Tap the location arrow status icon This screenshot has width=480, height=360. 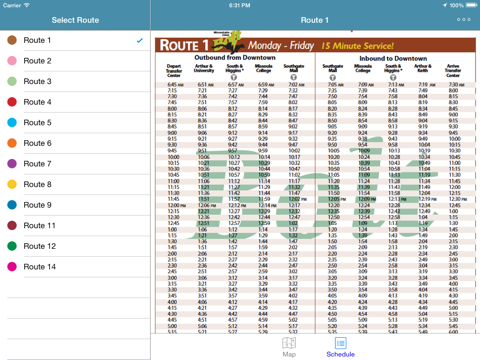point(445,5)
